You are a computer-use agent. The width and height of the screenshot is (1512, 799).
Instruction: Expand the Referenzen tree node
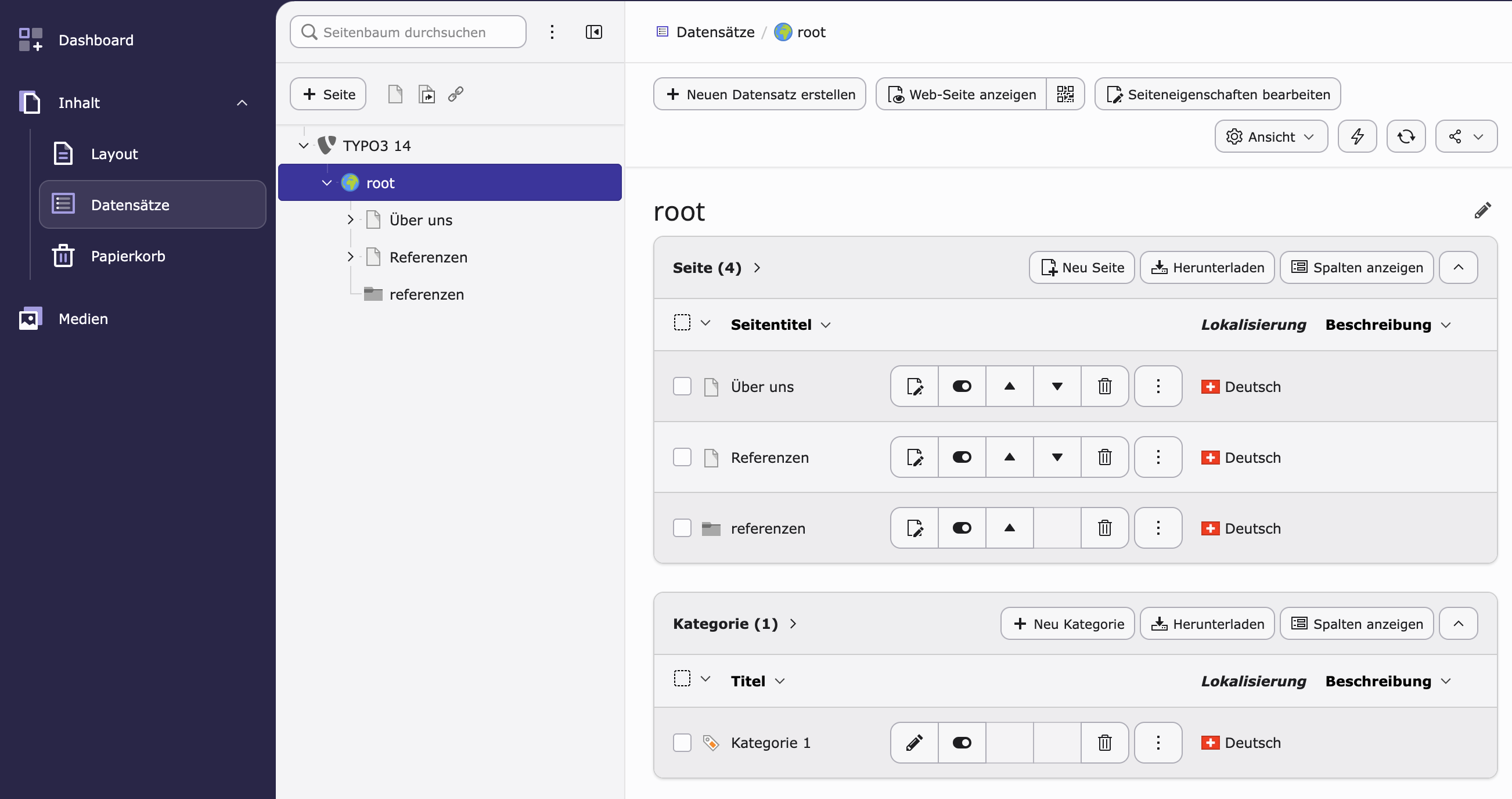pos(350,257)
